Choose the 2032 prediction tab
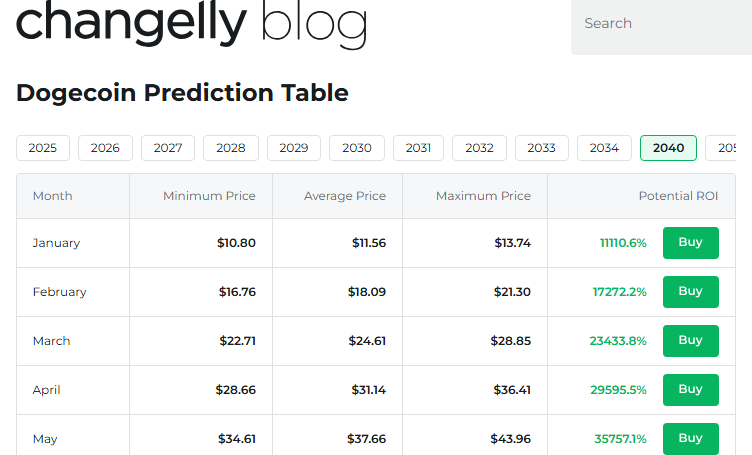This screenshot has height=455, width=752. (480, 148)
